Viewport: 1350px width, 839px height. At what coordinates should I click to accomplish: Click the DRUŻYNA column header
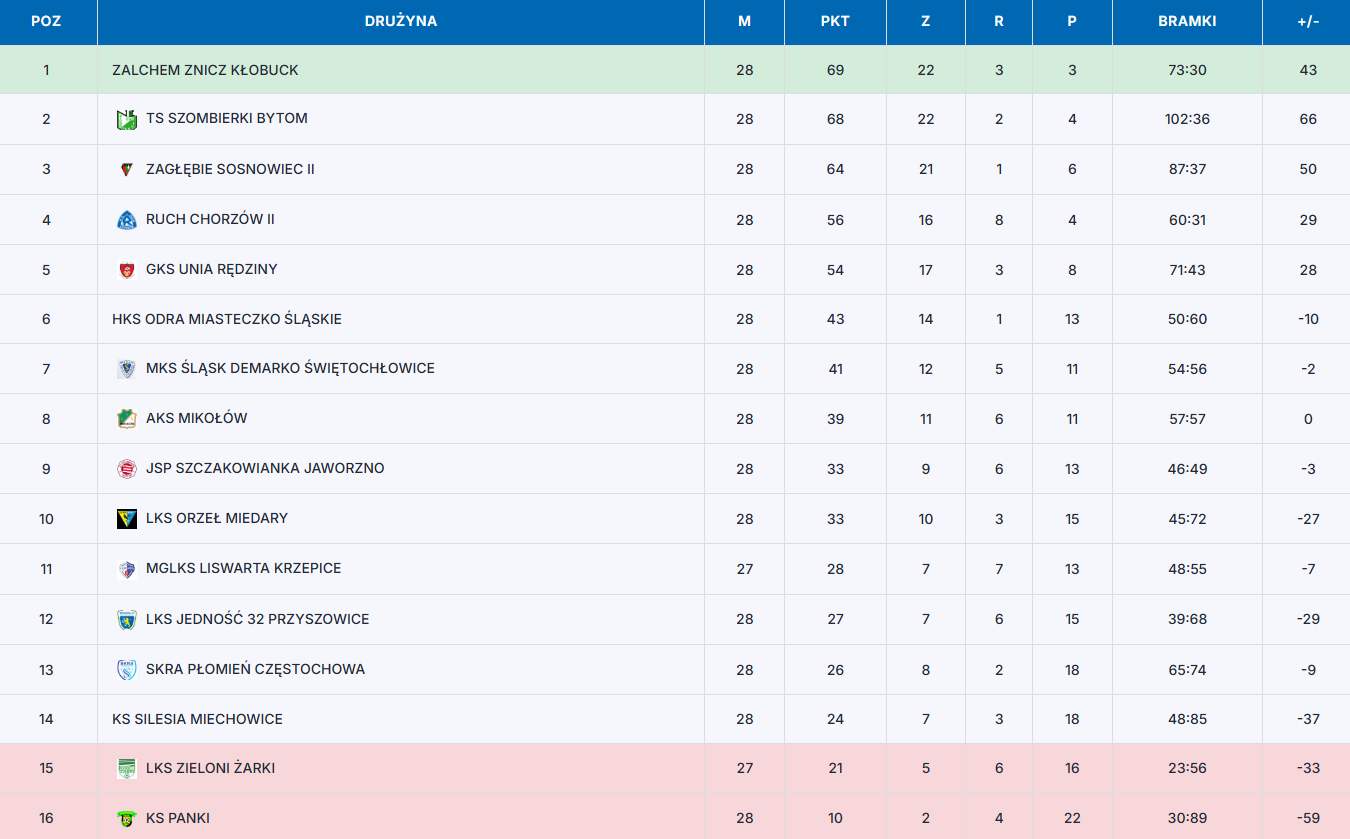point(401,21)
